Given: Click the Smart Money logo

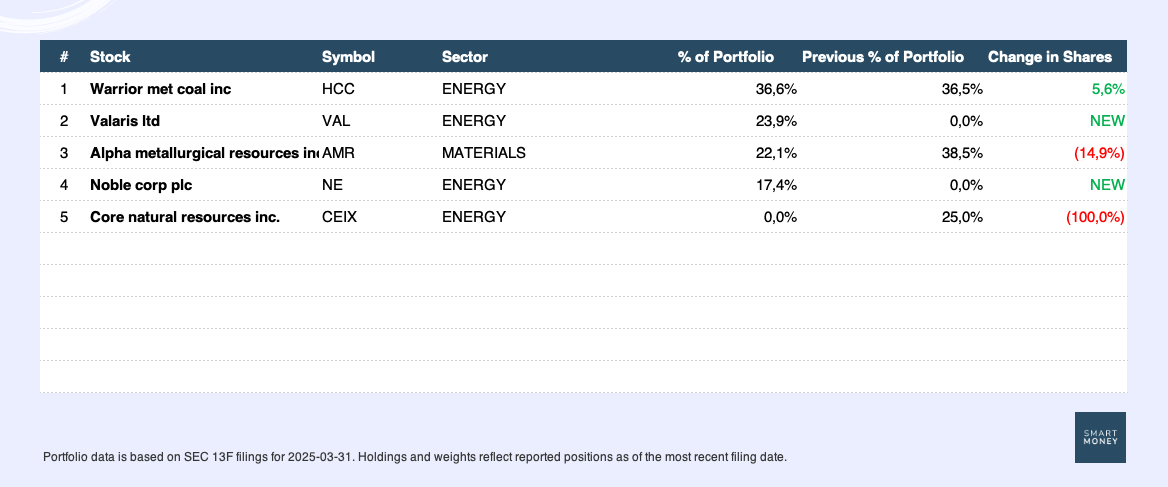Looking at the screenshot, I should pos(1100,437).
